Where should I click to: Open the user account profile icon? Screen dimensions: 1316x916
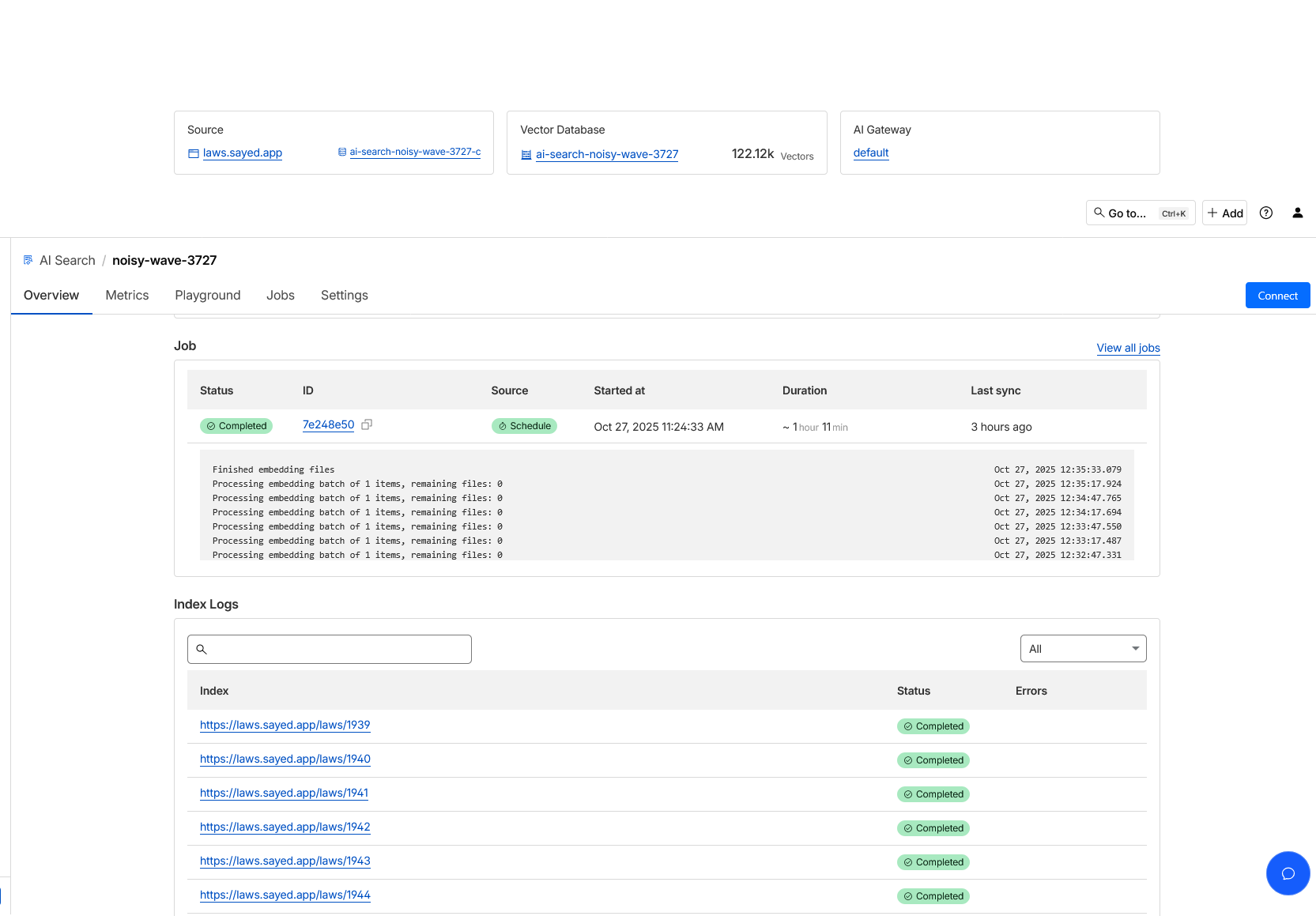tap(1297, 213)
